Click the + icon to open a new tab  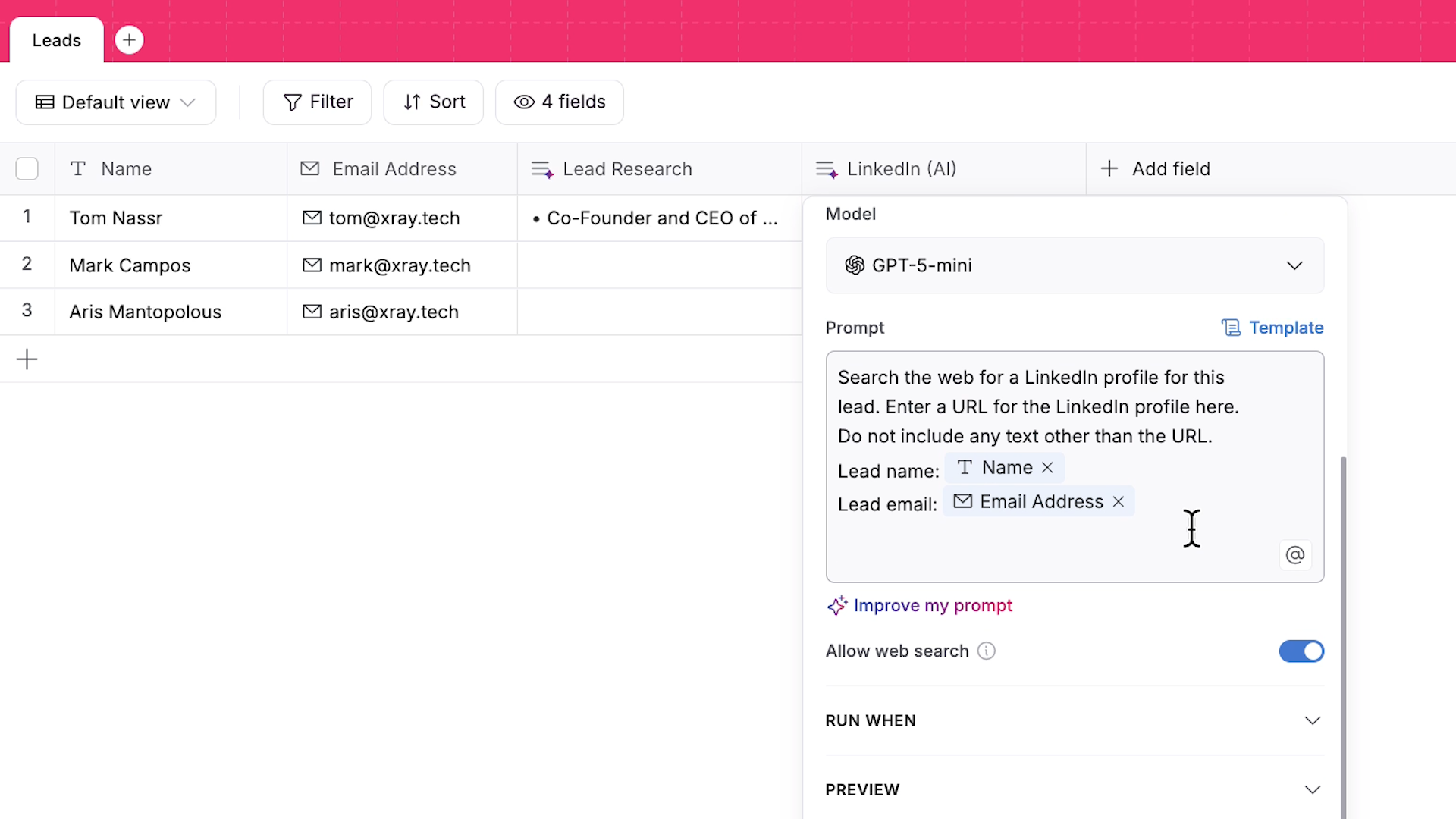129,40
